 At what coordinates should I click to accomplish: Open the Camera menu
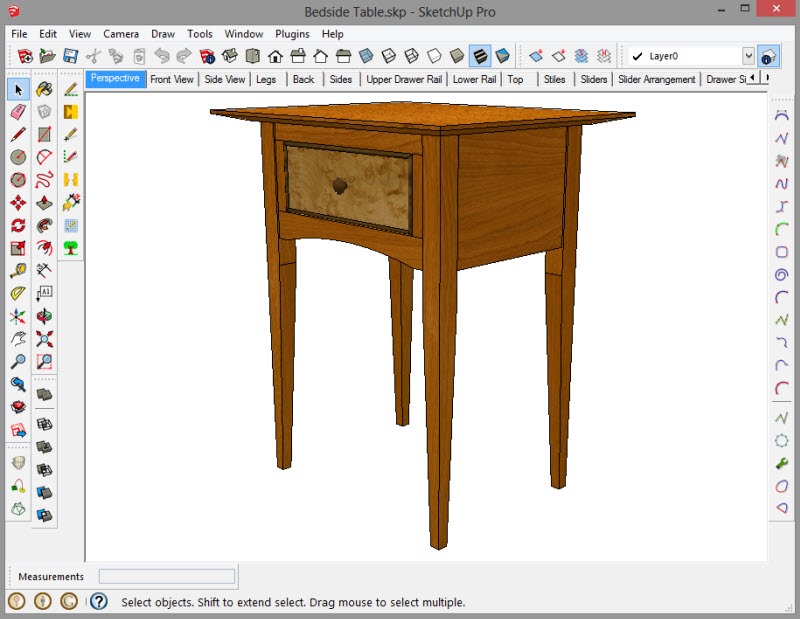121,34
